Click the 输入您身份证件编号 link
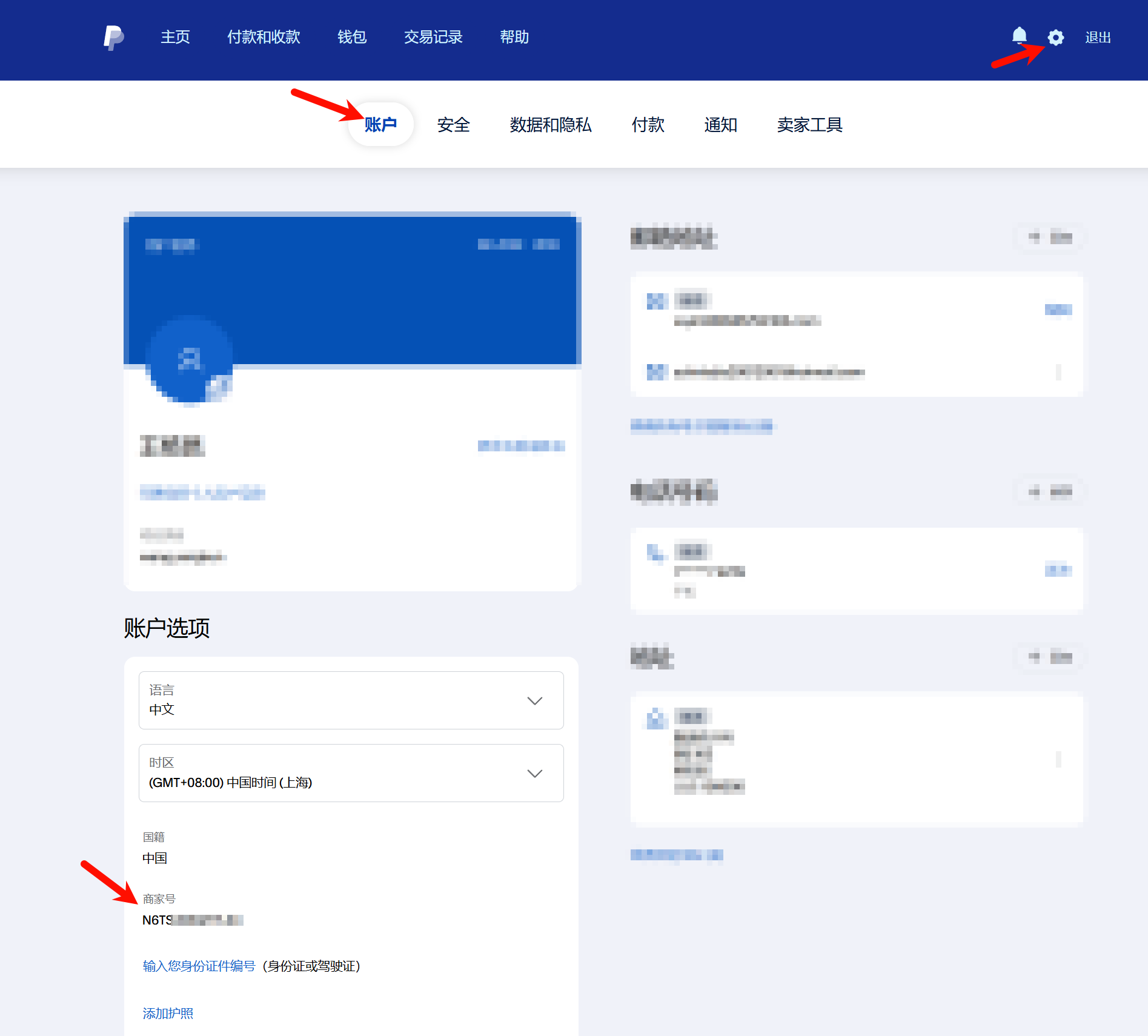The height and width of the screenshot is (1036, 1148). tap(199, 966)
